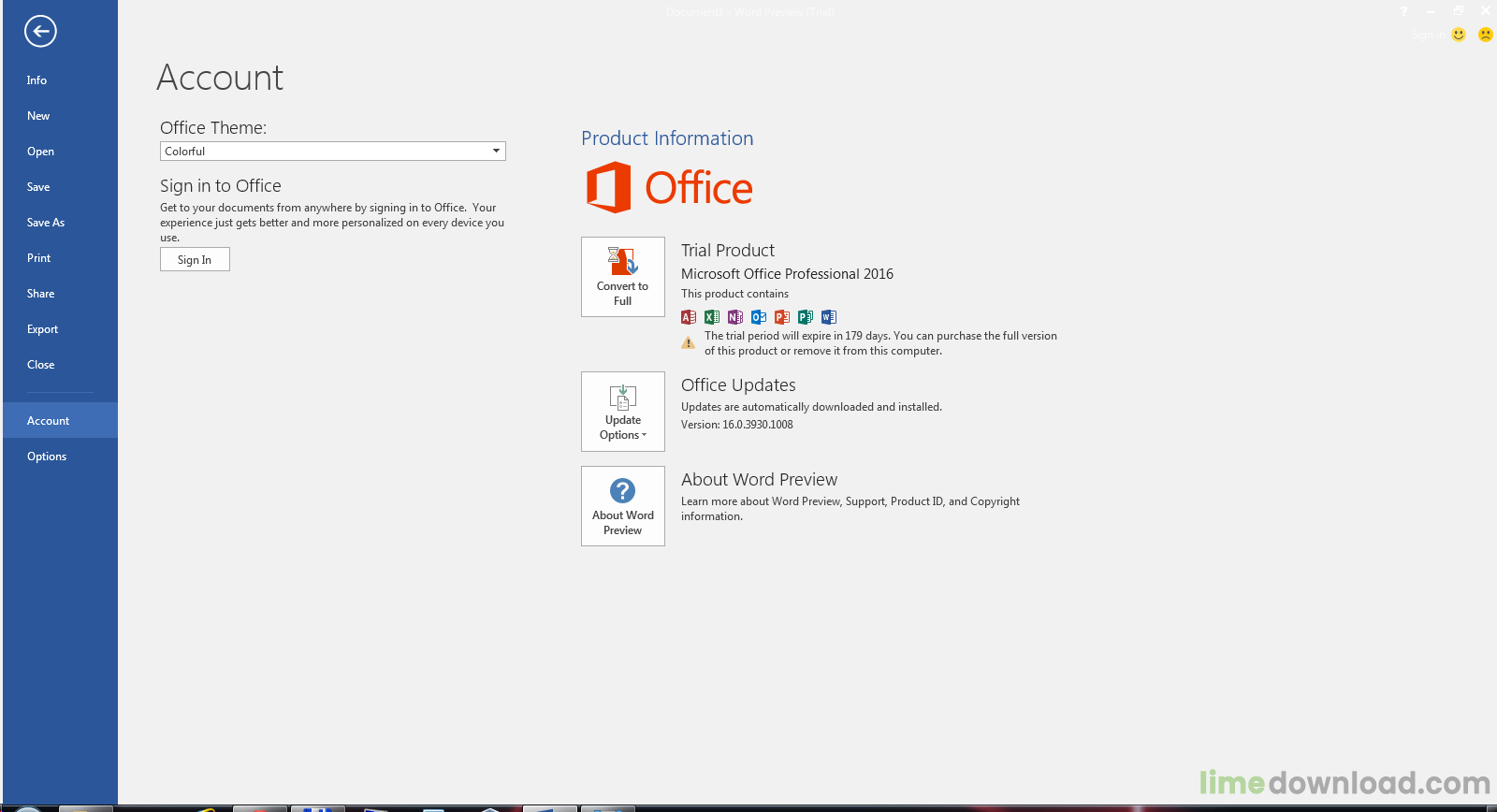Go to the Print page

(x=60, y=258)
